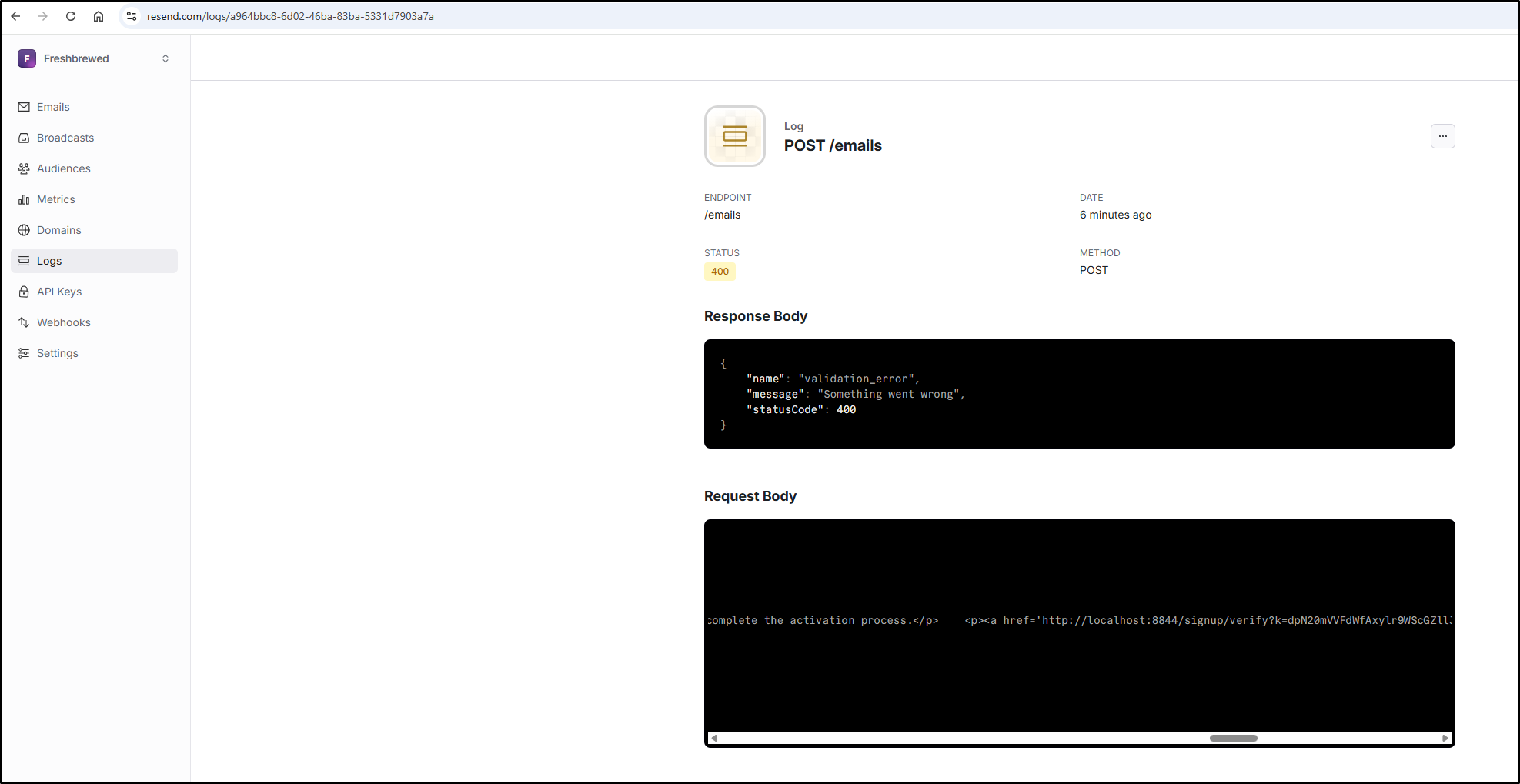Click the purple Freshbrewed team avatar
Viewport: 1520px width, 784px height.
click(x=27, y=58)
